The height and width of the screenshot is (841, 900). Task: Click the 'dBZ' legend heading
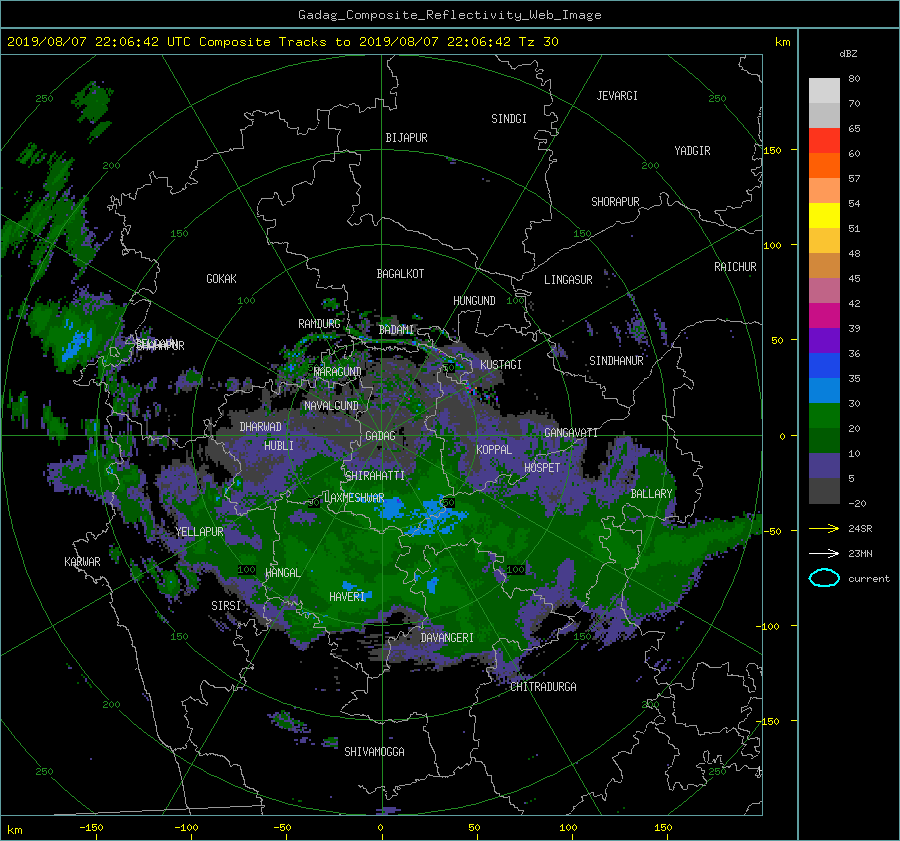[848, 54]
